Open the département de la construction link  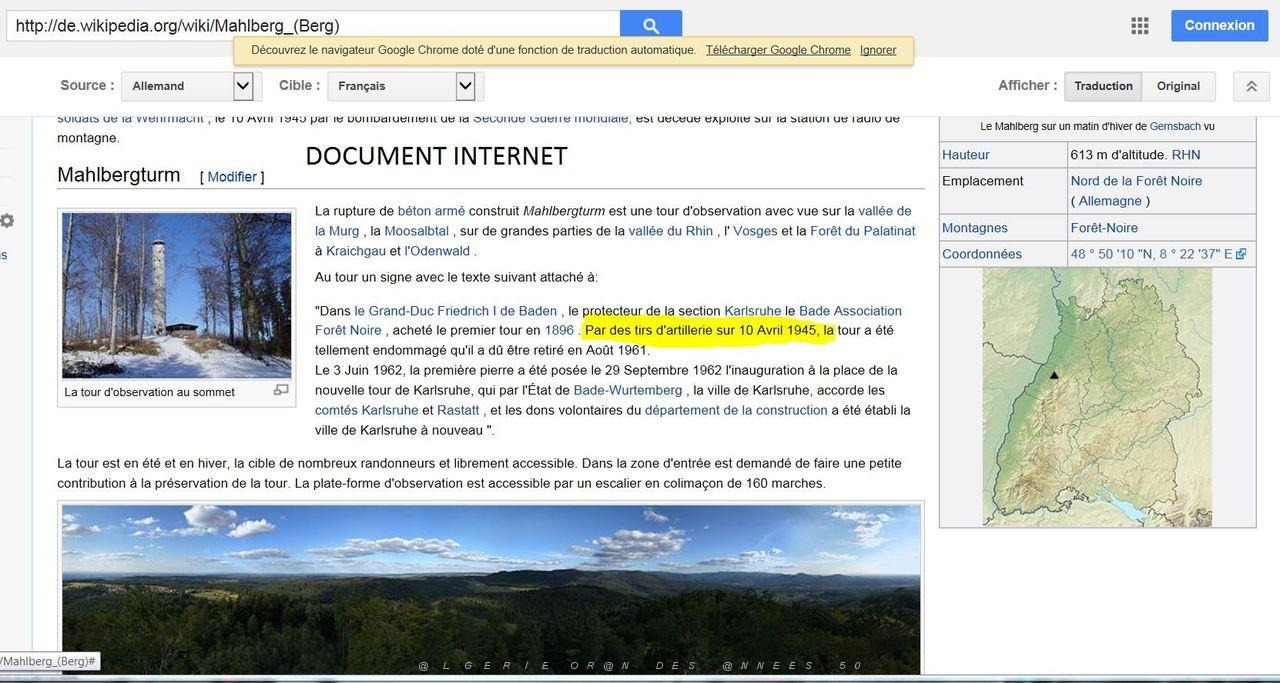pos(736,410)
